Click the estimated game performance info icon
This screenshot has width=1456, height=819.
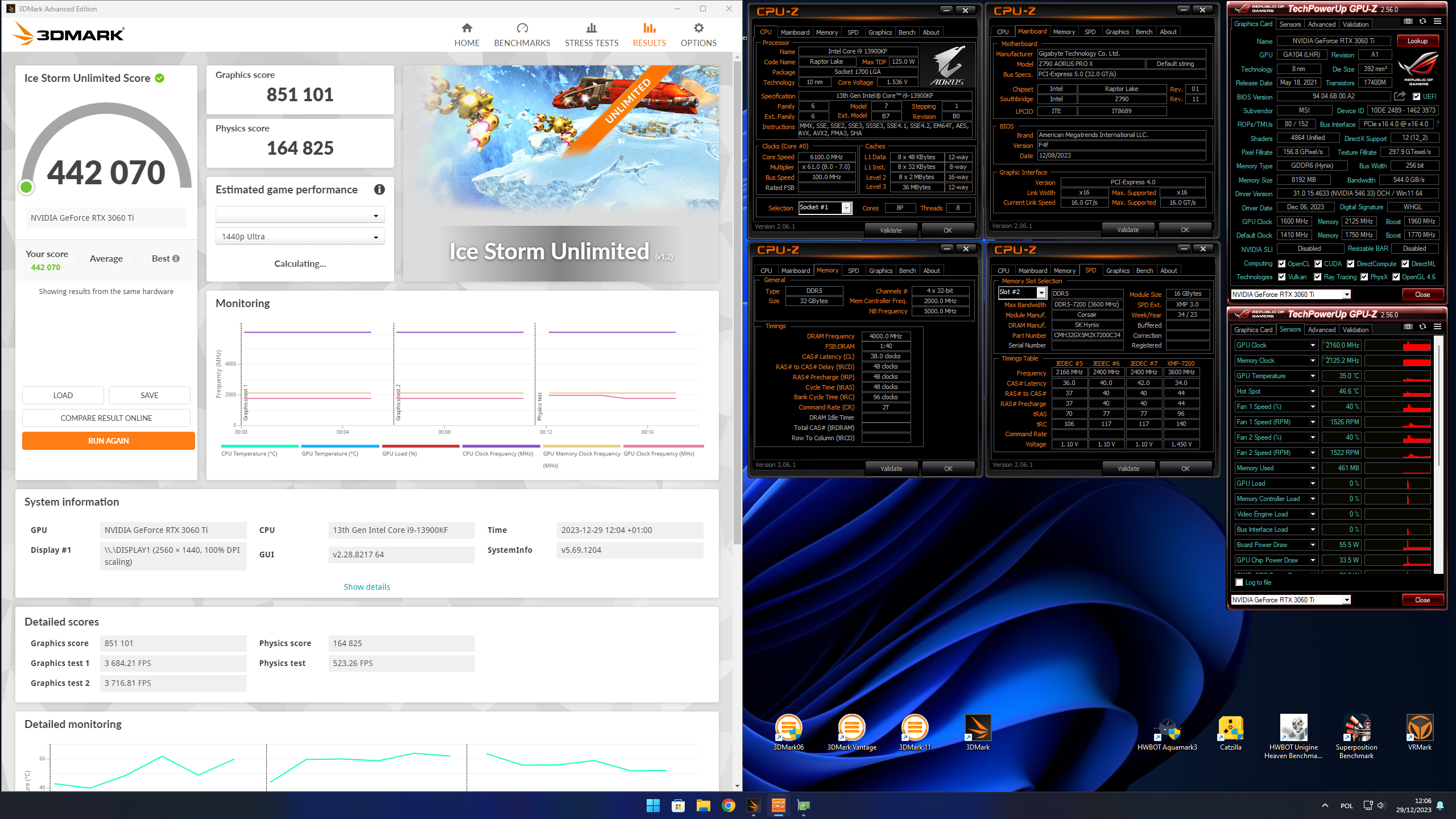pos(379,190)
